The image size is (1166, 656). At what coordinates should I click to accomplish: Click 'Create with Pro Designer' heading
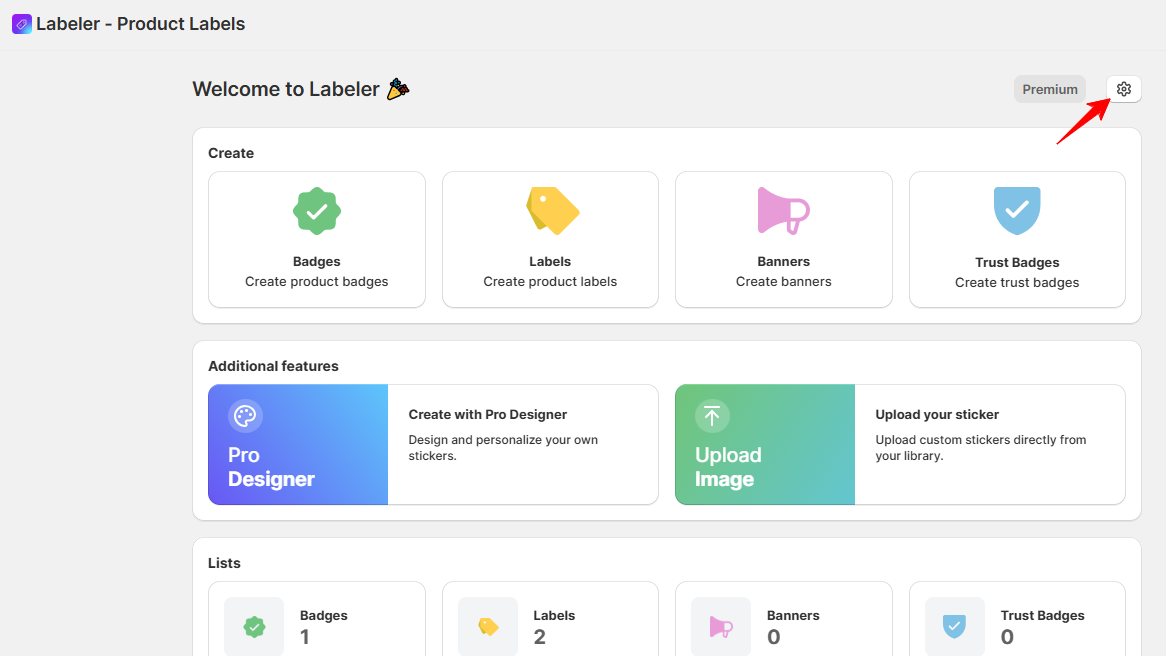(488, 414)
